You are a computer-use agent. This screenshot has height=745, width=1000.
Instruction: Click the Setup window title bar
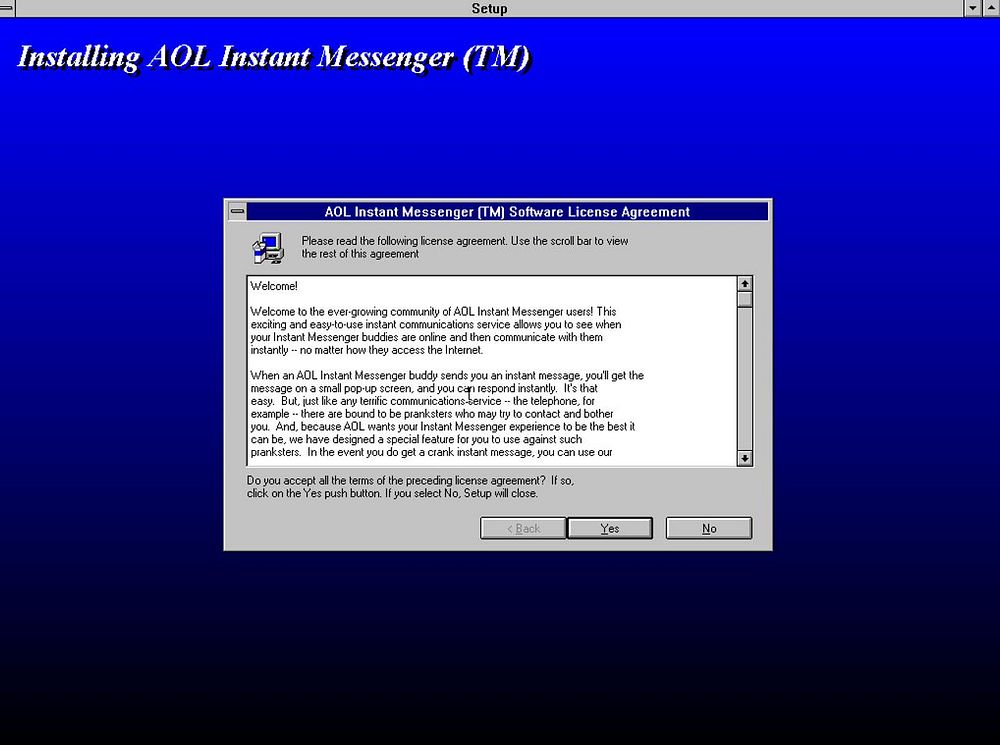pyautogui.click(x=489, y=8)
